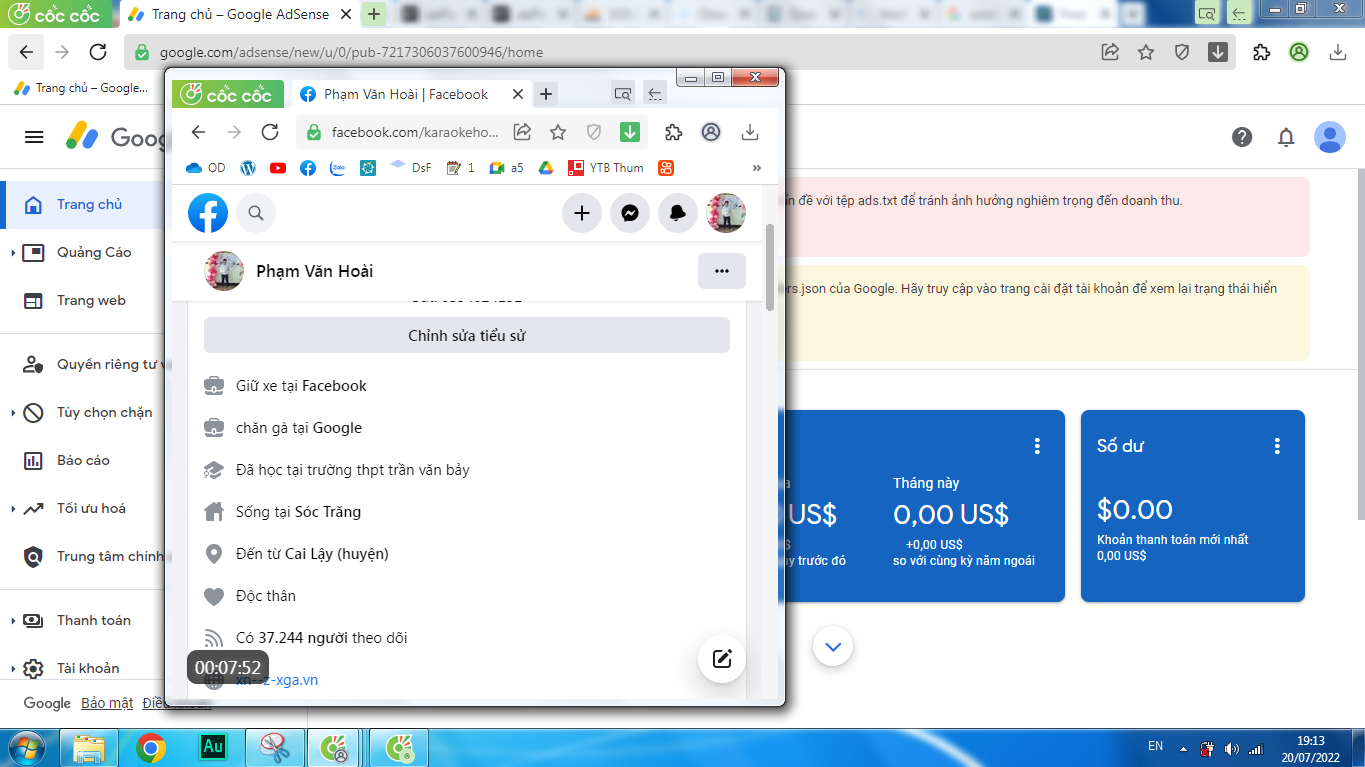Image resolution: width=1365 pixels, height=767 pixels.
Task: Open the 37.244 người followers link
Action: pyautogui.click(x=304, y=638)
